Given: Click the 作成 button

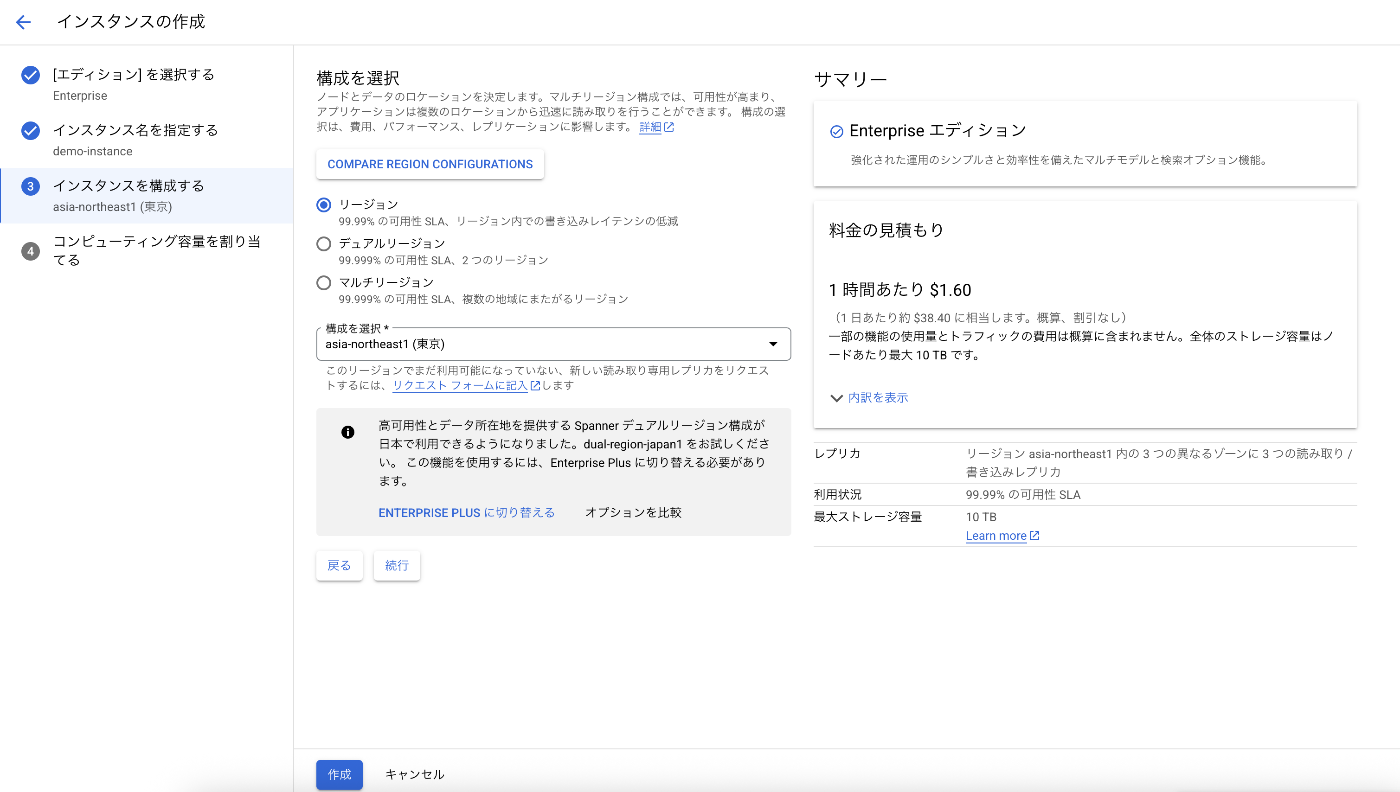Looking at the screenshot, I should click(339, 775).
